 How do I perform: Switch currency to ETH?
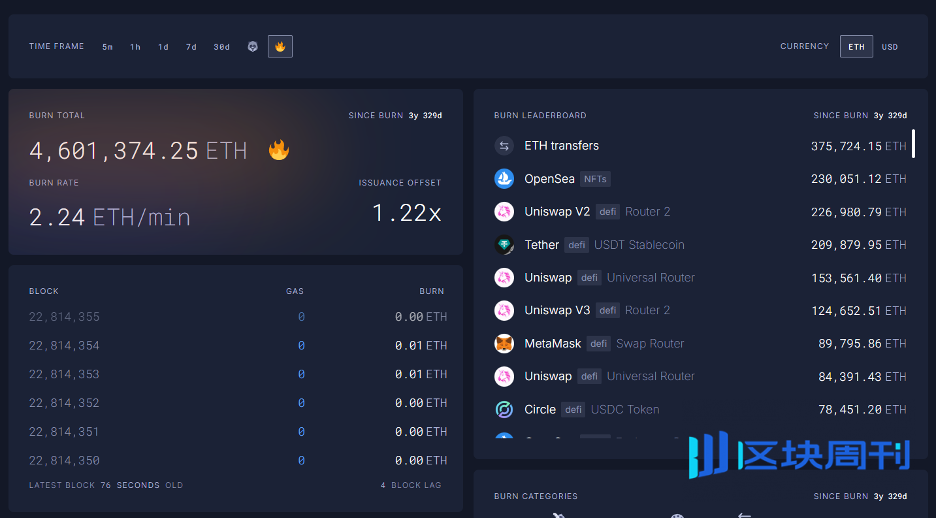pyautogui.click(x=856, y=47)
